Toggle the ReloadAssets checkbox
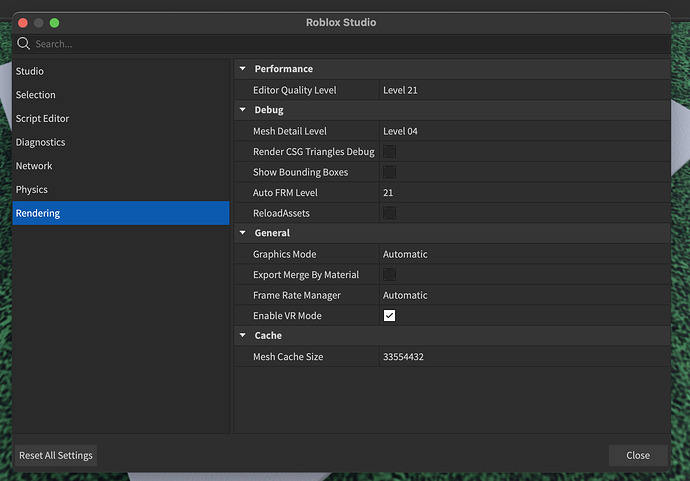The width and height of the screenshot is (690, 481). pos(389,213)
